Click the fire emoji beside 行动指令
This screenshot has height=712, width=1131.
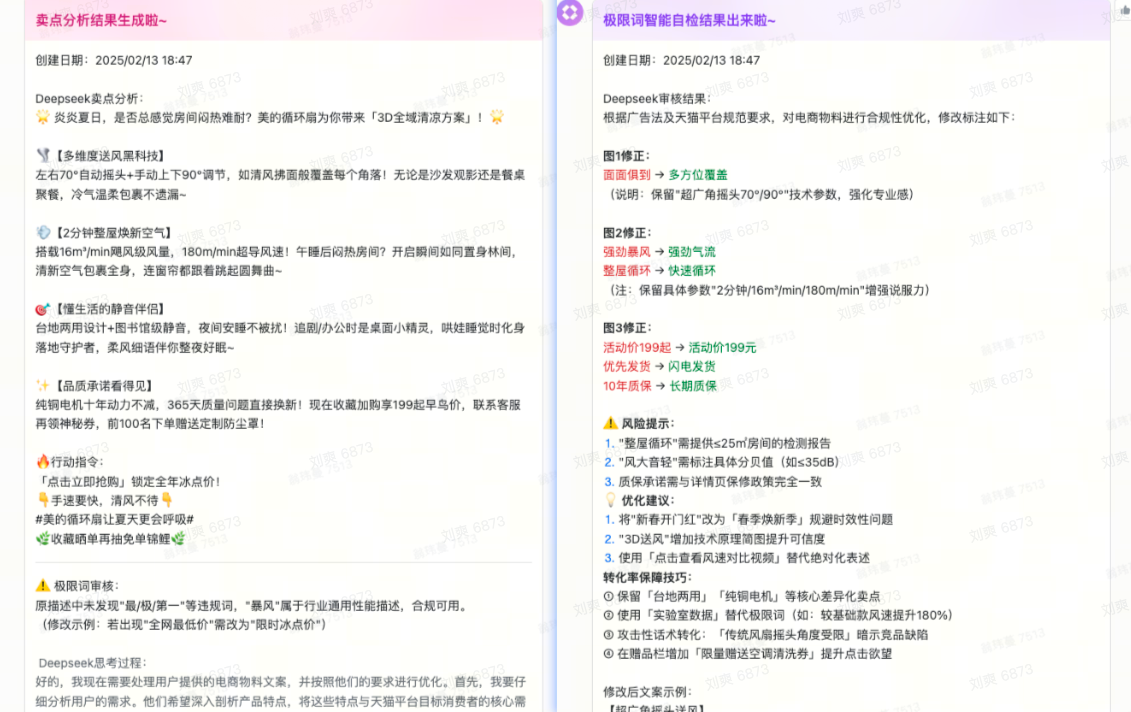[x=43, y=462]
